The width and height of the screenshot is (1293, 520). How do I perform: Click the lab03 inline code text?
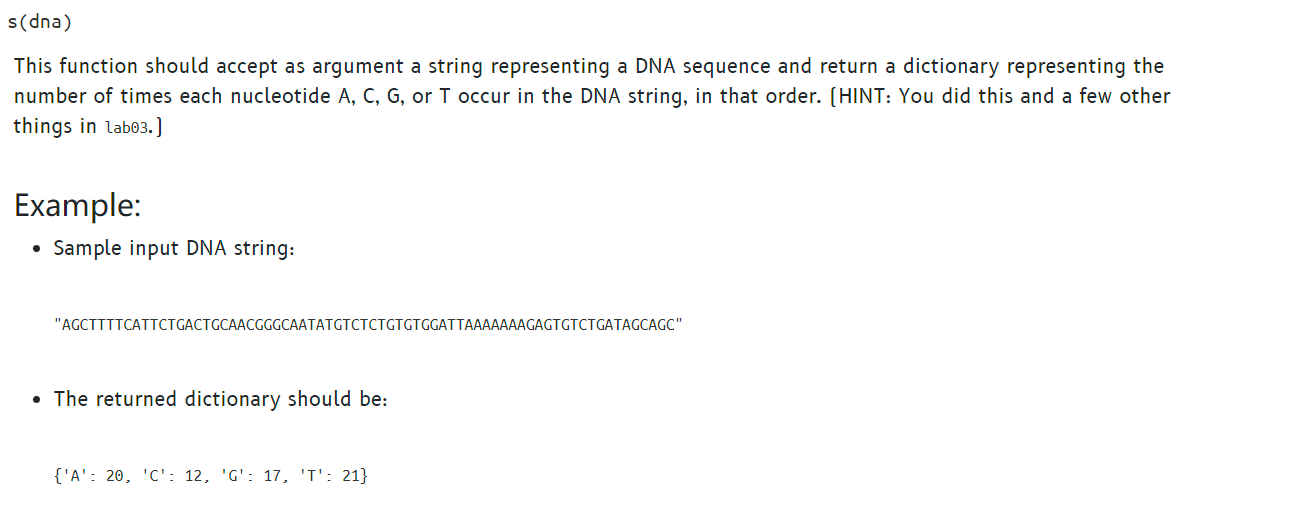tap(128, 128)
